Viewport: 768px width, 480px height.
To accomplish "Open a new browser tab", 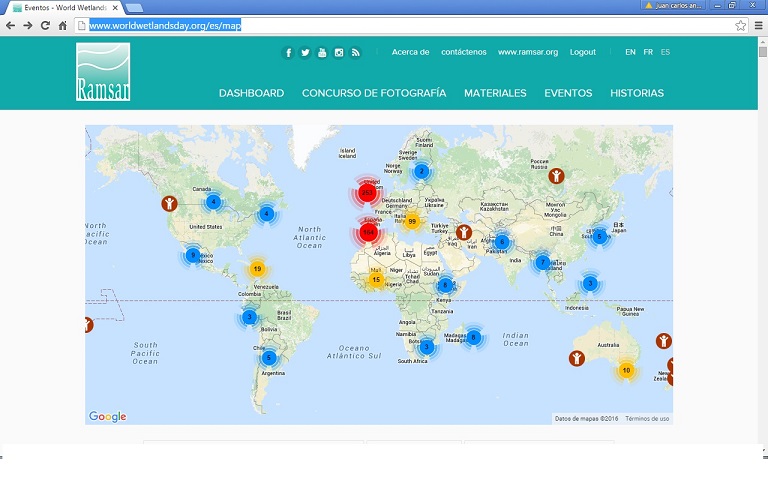I will (134, 8).
